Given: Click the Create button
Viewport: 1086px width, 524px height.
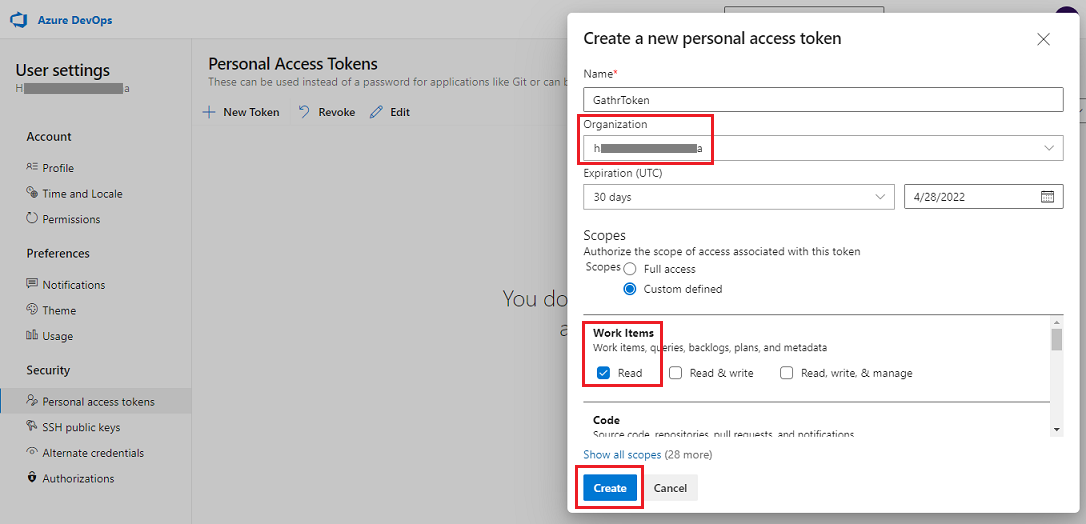Looking at the screenshot, I should pyautogui.click(x=609, y=488).
